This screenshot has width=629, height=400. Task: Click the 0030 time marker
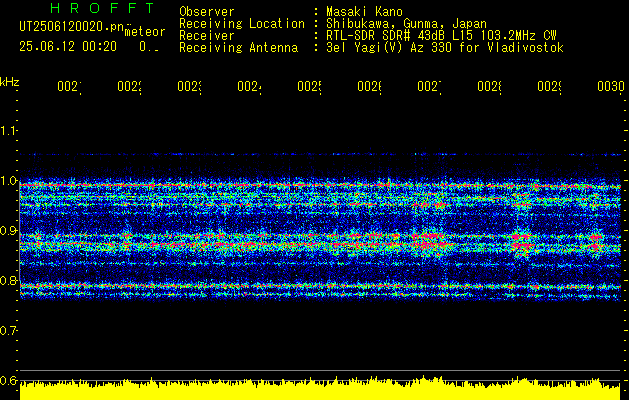point(611,86)
